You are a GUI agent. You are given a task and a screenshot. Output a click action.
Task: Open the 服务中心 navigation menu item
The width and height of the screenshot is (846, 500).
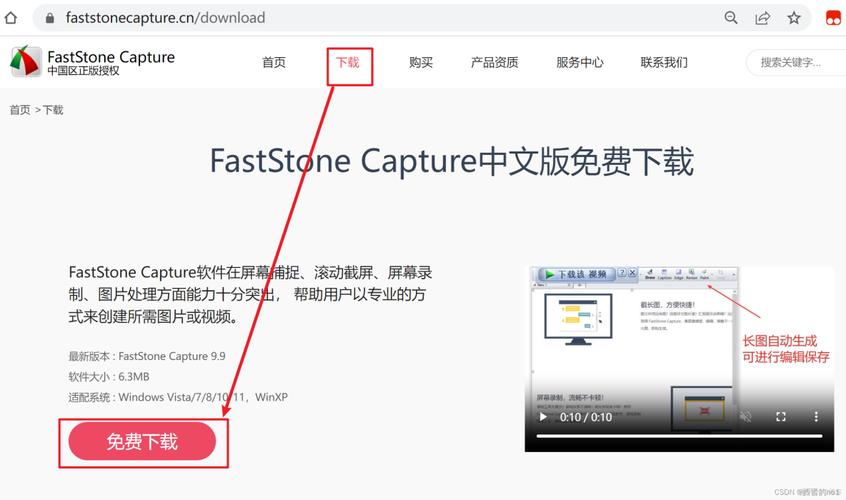click(x=579, y=63)
